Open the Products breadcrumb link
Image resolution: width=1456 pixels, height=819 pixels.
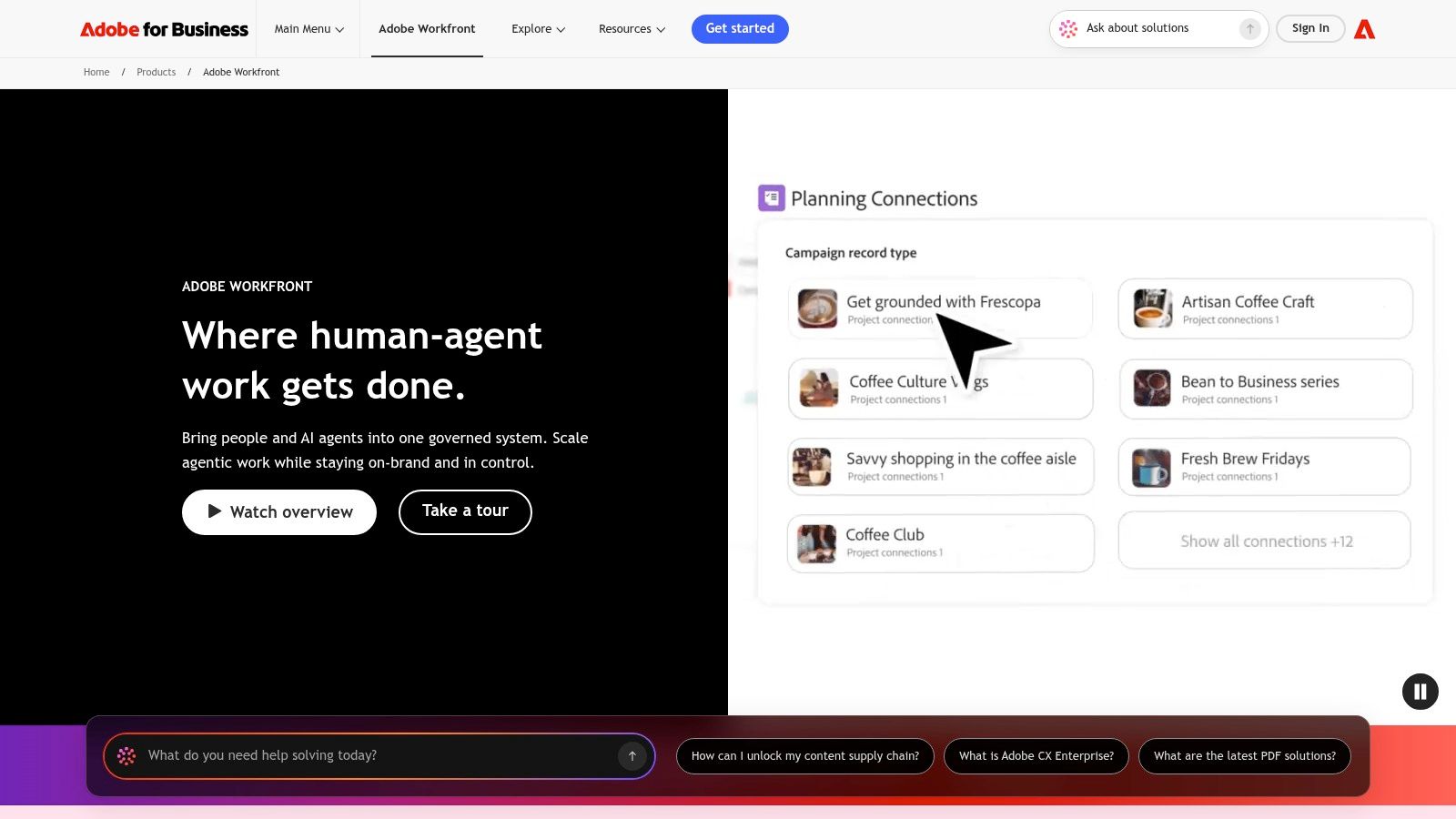pyautogui.click(x=157, y=73)
